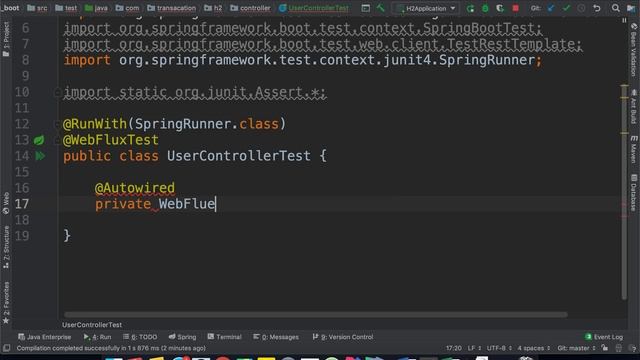Click the Build project hammer icon
Viewport: 640px width, 360px height.
click(x=380, y=8)
